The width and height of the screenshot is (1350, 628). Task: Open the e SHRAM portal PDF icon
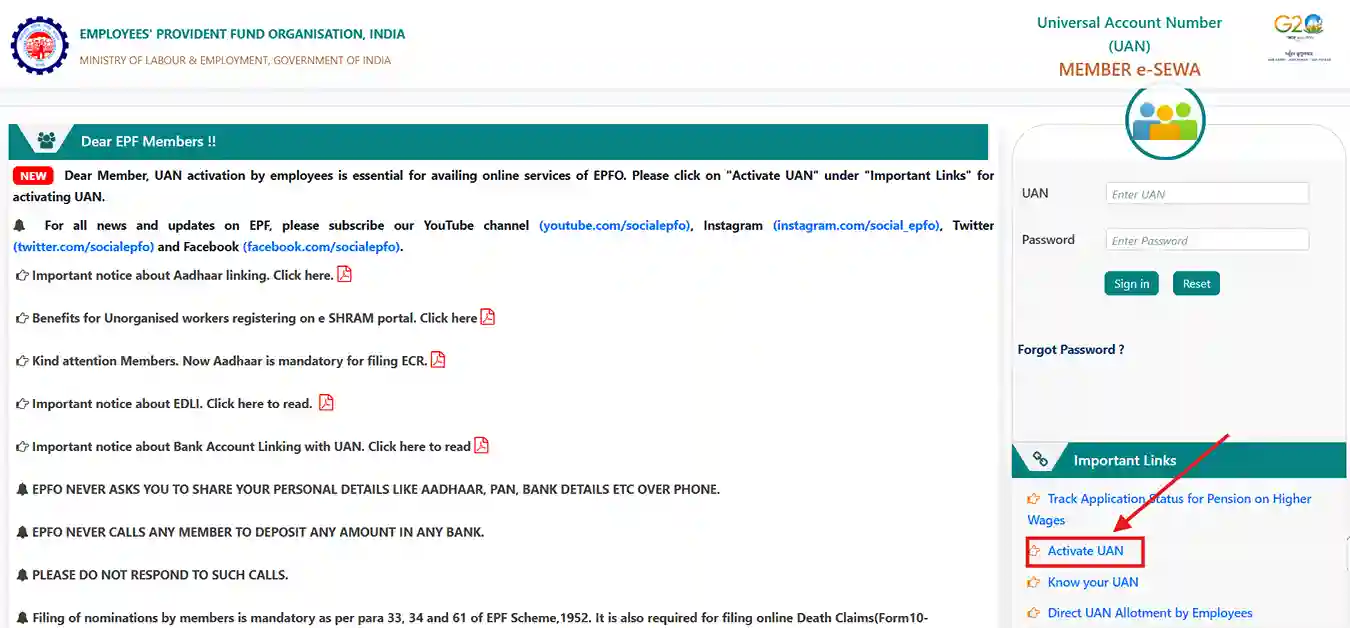[x=488, y=317]
